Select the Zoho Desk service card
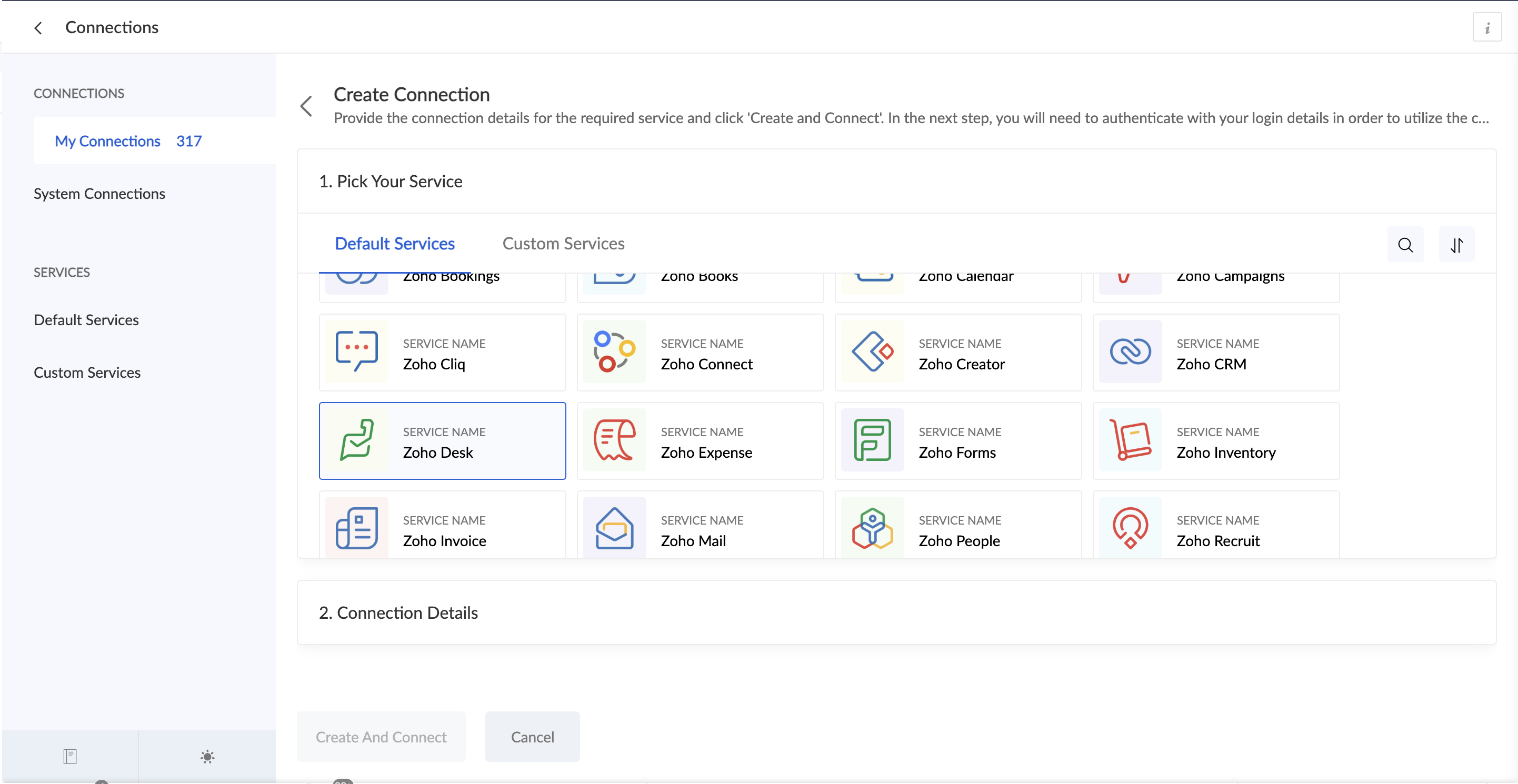The image size is (1518, 784). pos(442,440)
